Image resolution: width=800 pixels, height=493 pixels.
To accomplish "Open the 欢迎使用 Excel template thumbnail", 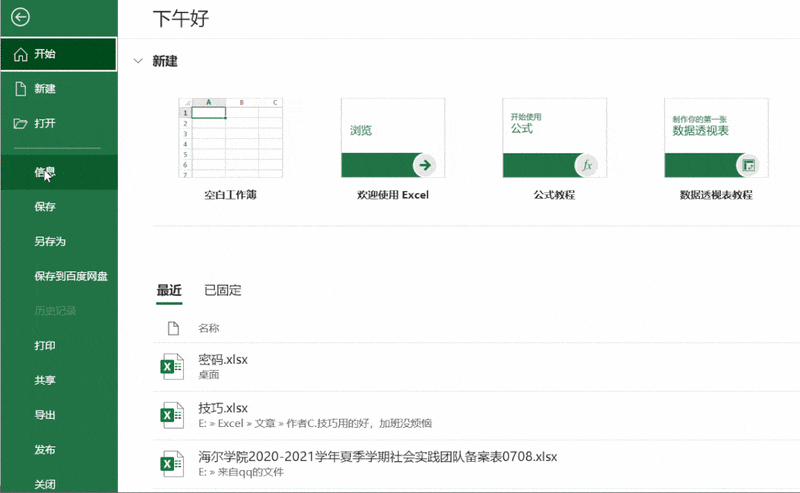I will tap(393, 138).
